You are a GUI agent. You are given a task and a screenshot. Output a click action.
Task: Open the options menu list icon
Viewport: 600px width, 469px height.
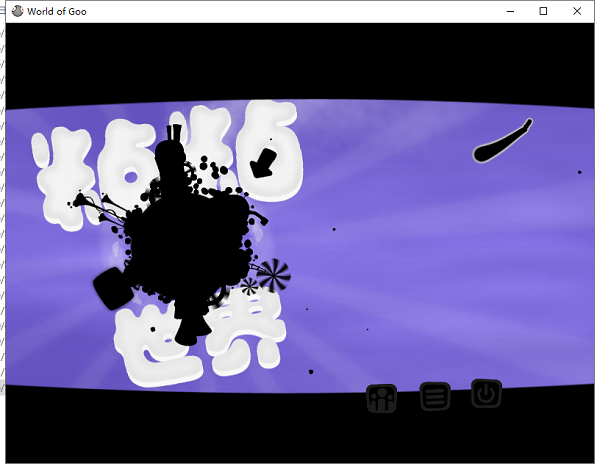point(435,396)
